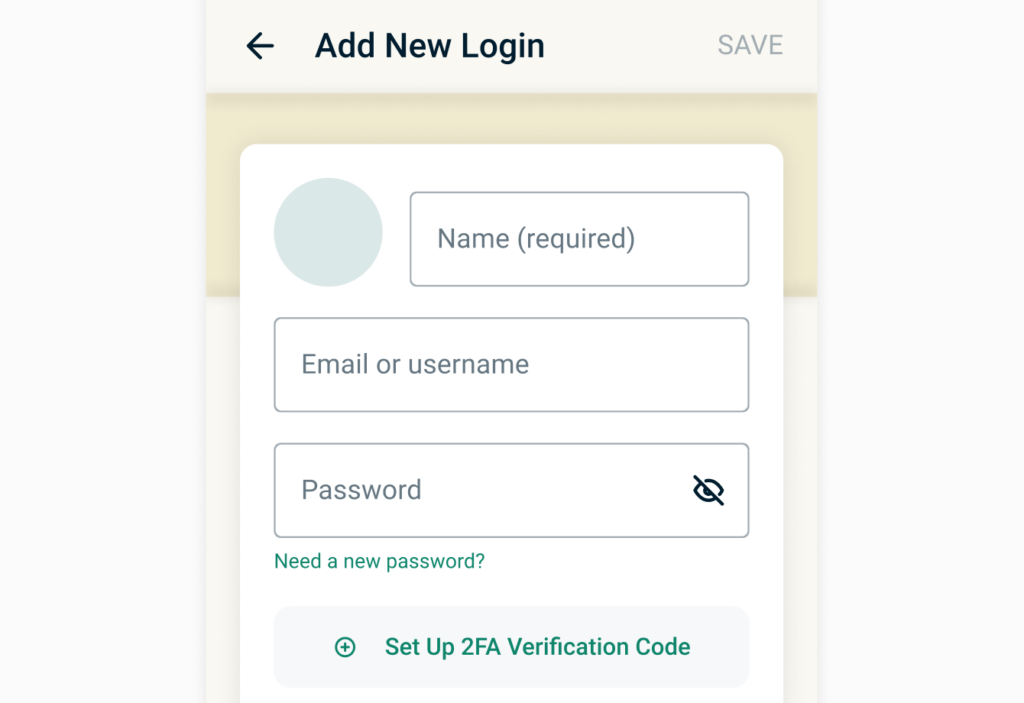Tap the navigation arrow in the header
Screen dimensions: 1024x703
point(259,46)
